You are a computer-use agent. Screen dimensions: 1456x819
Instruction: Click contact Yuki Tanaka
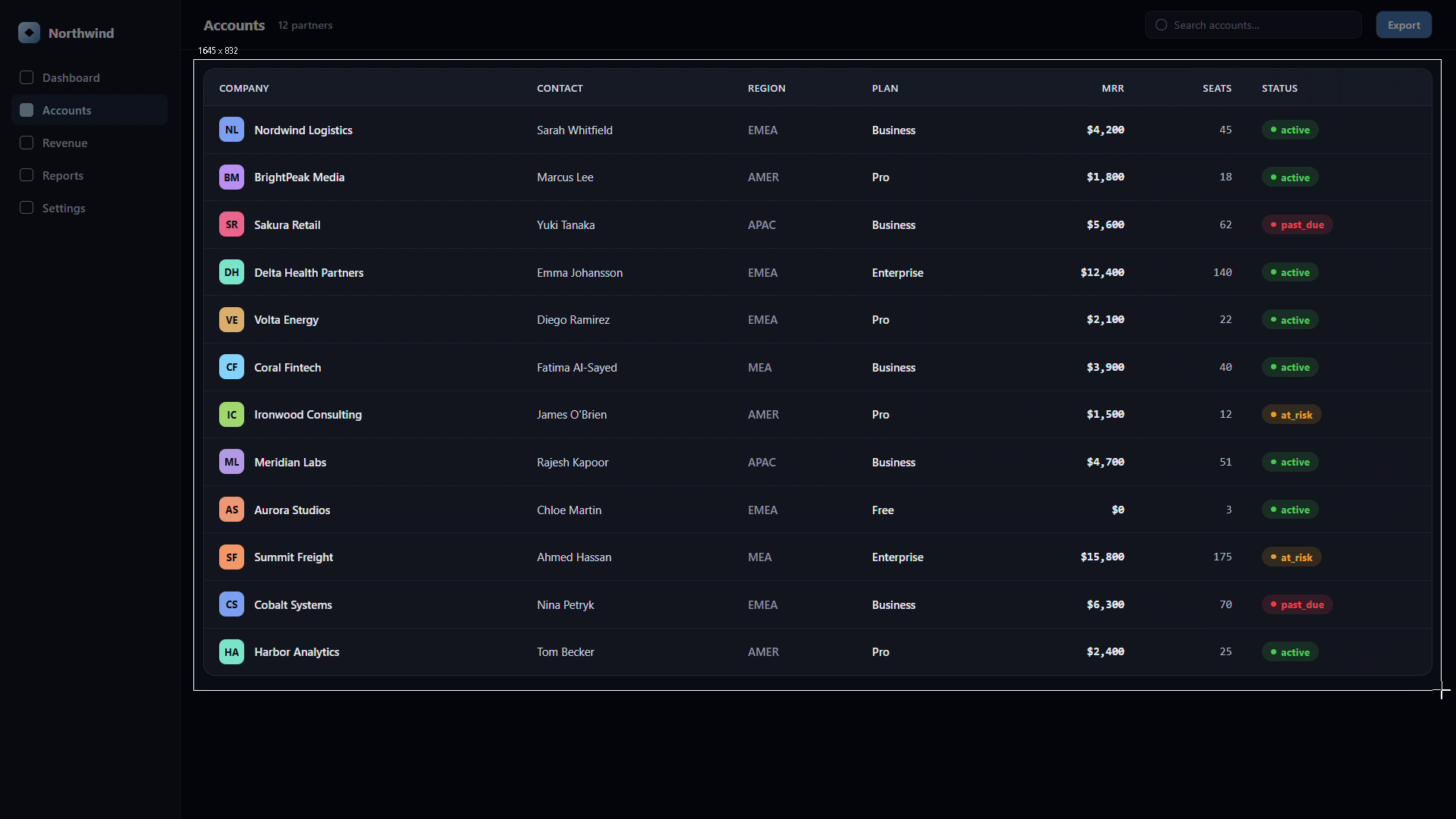click(566, 225)
